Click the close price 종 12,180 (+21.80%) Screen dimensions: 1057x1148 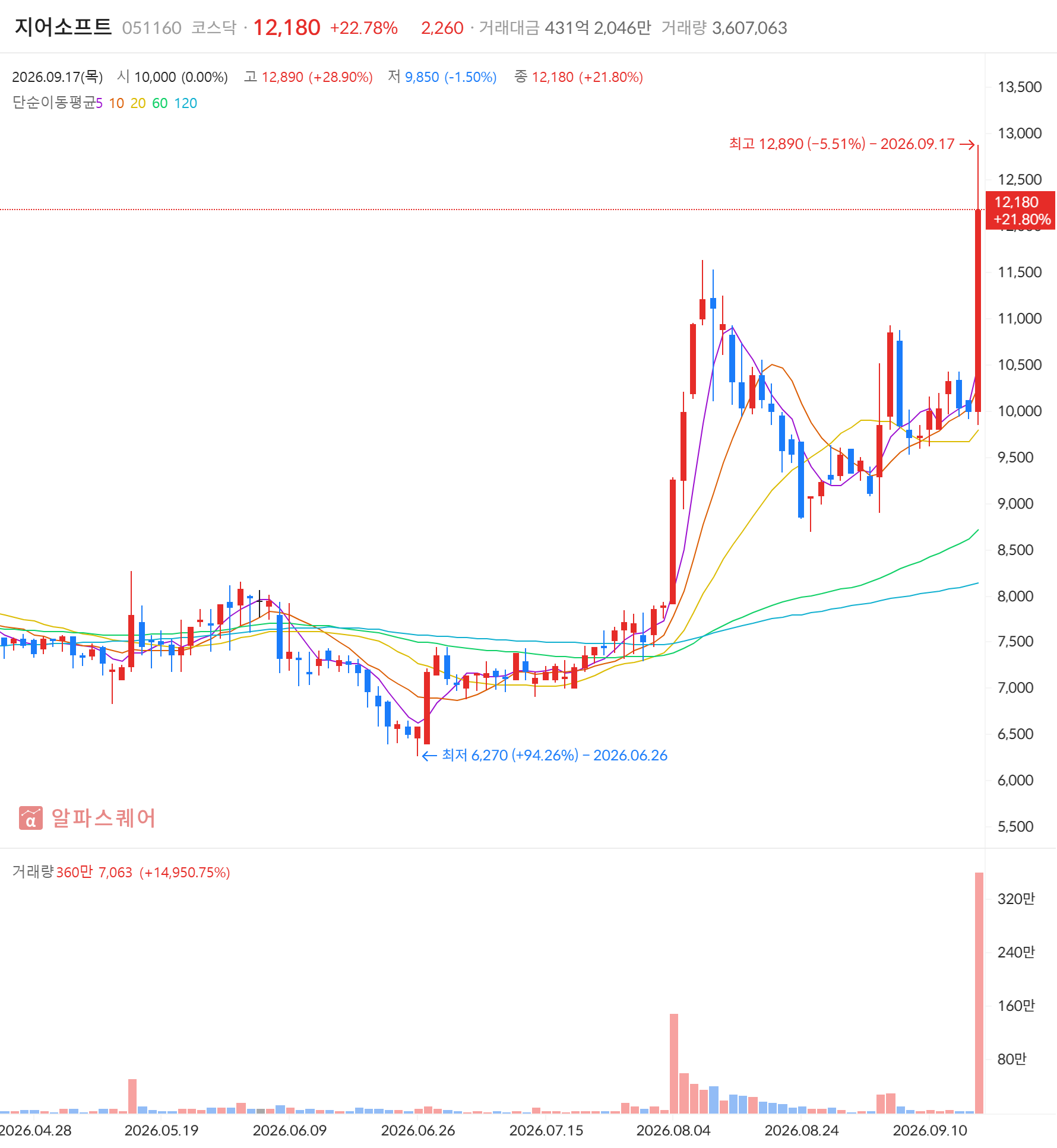[579, 77]
